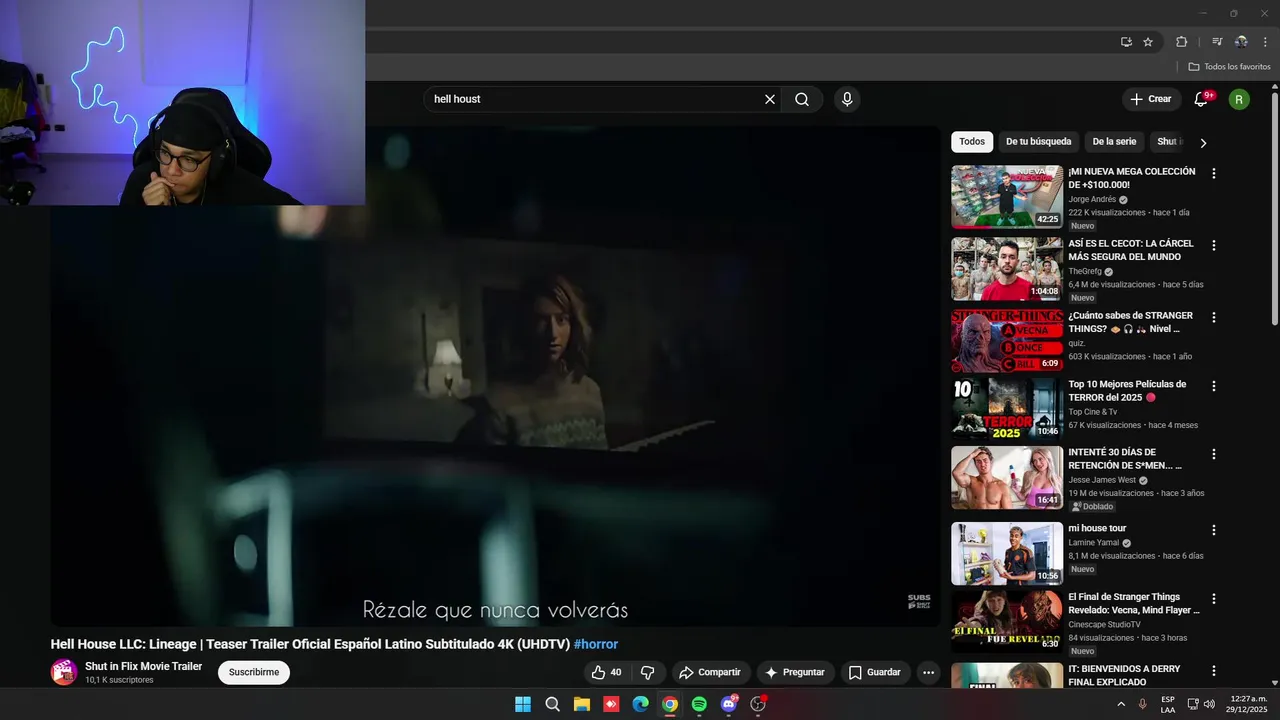
Task: Select the De la serie chip
Action: point(1114,142)
